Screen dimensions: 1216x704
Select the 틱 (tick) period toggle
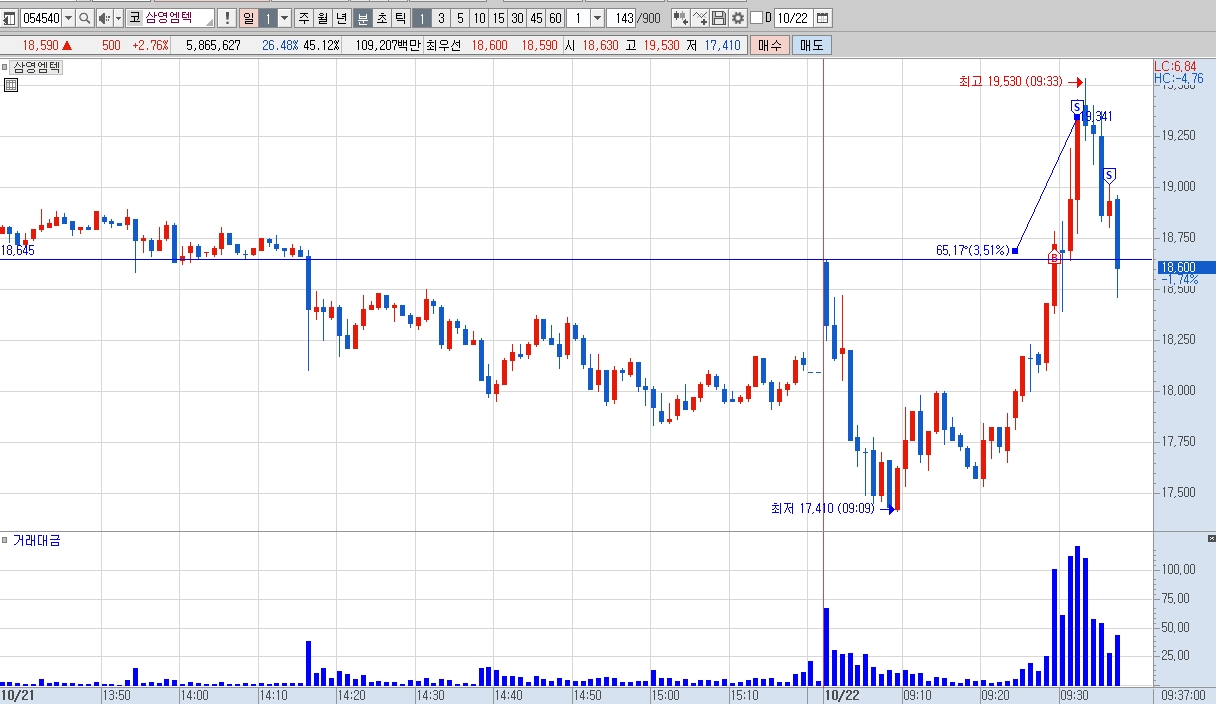click(399, 18)
